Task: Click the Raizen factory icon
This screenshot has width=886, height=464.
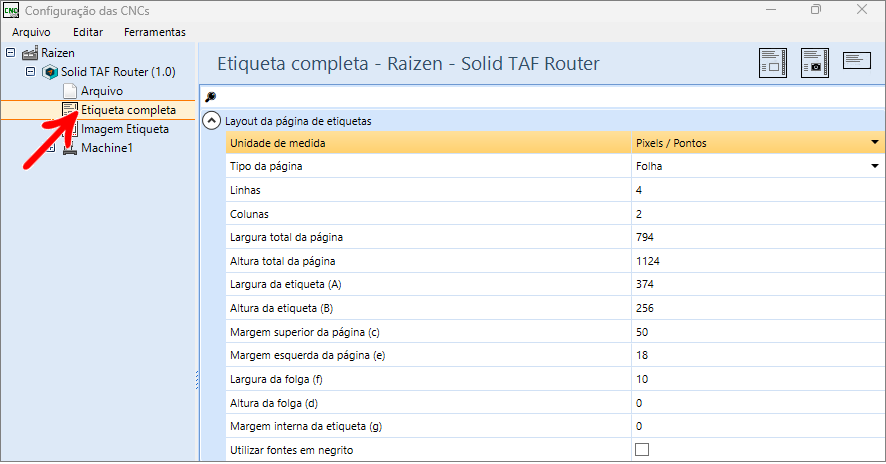Action: point(30,53)
